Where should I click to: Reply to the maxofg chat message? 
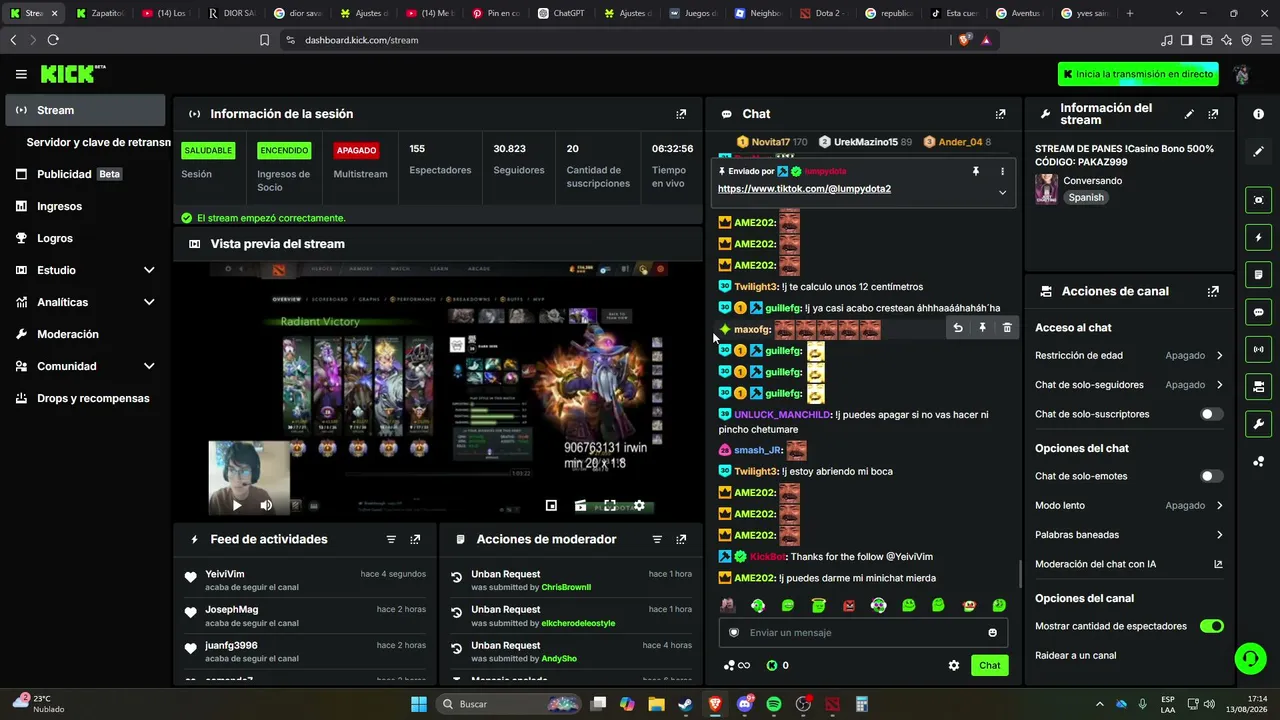(958, 328)
